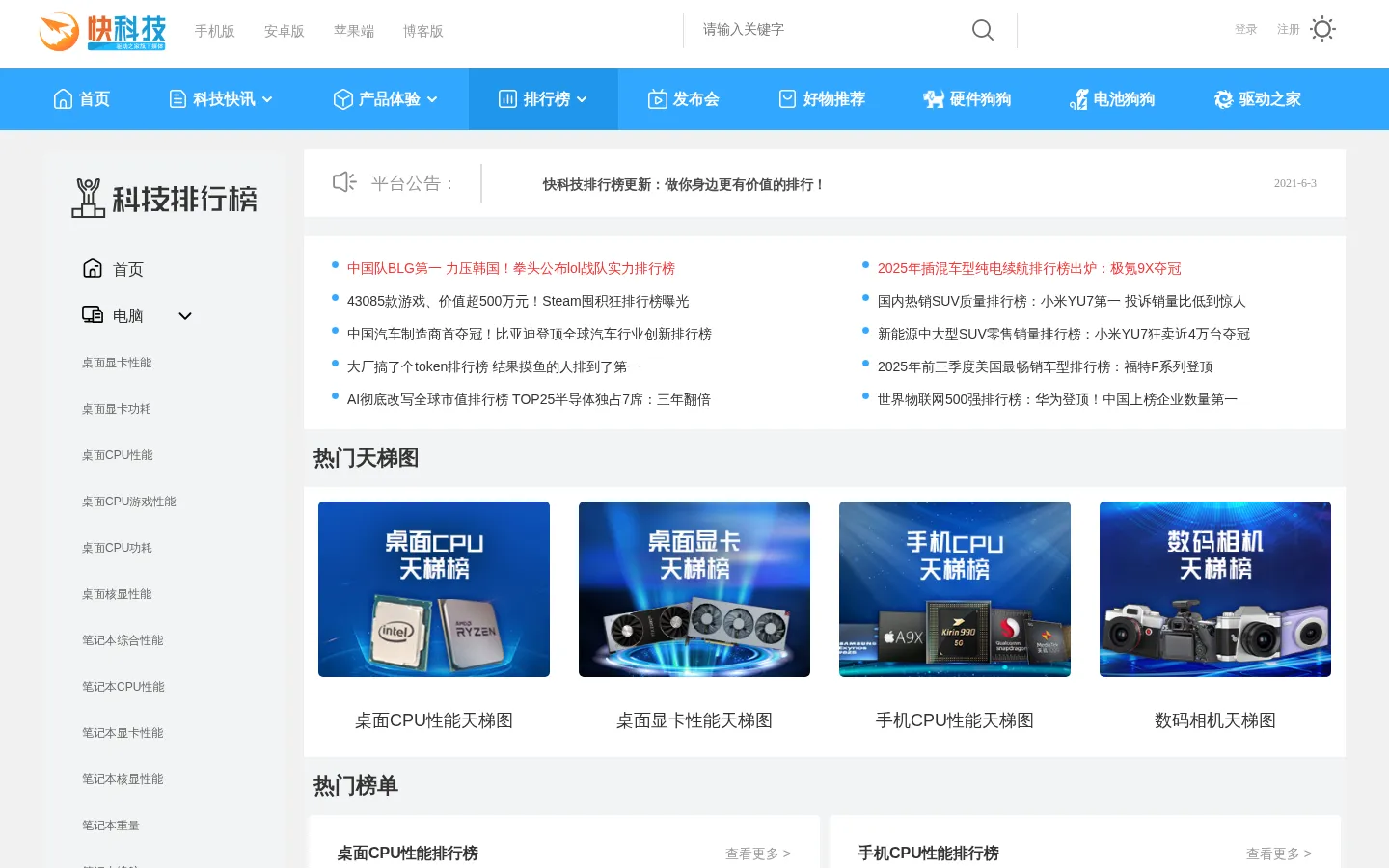Select 桌面显卡性能 in sidebar
The image size is (1389, 868).
pyautogui.click(x=117, y=363)
